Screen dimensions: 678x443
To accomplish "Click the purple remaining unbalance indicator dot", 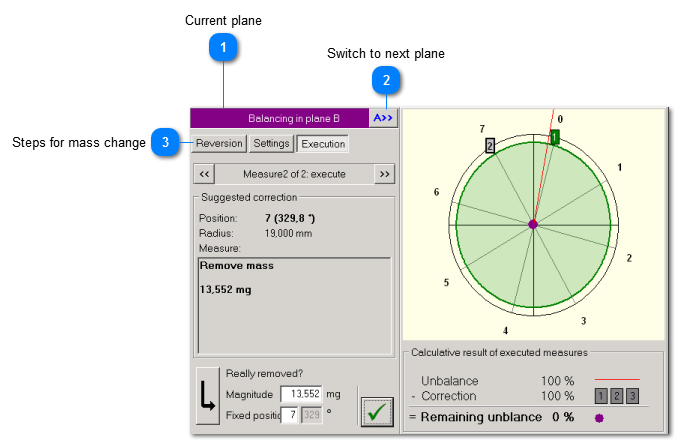I will click(x=599, y=417).
